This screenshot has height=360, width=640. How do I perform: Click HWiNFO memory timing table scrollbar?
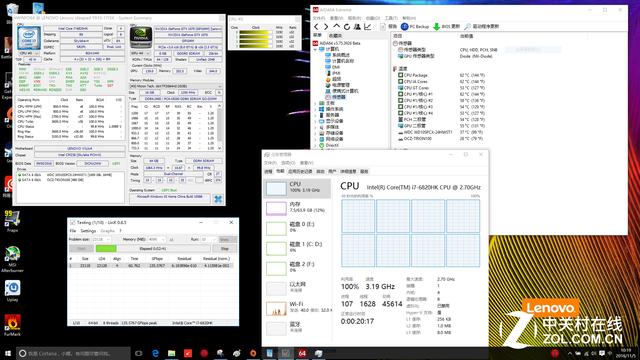pyautogui.click(x=220, y=127)
